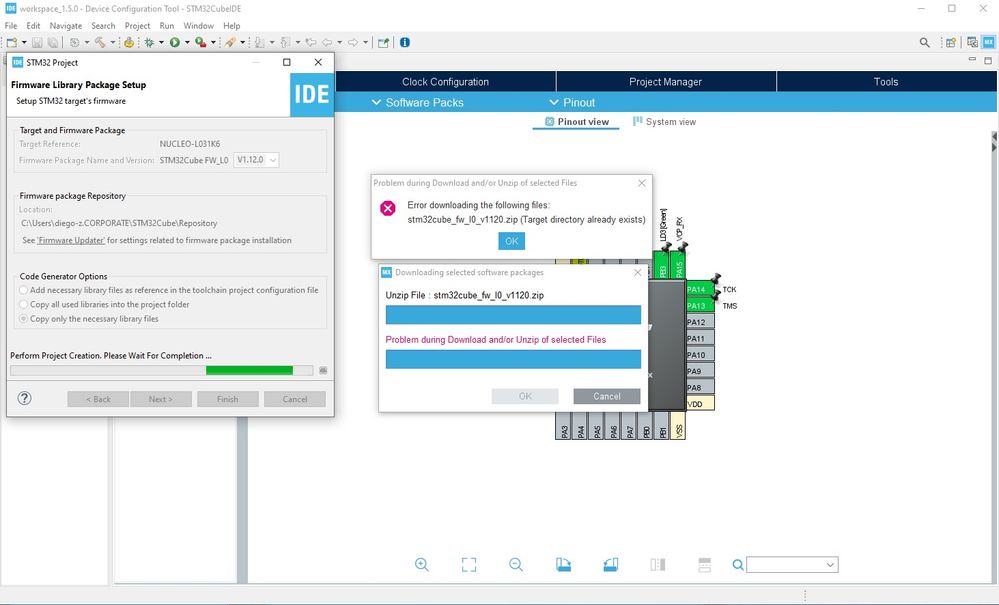Open the dropdown arrow next to Forward arrow
Image resolution: width=999 pixels, height=605 pixels.
pos(365,43)
